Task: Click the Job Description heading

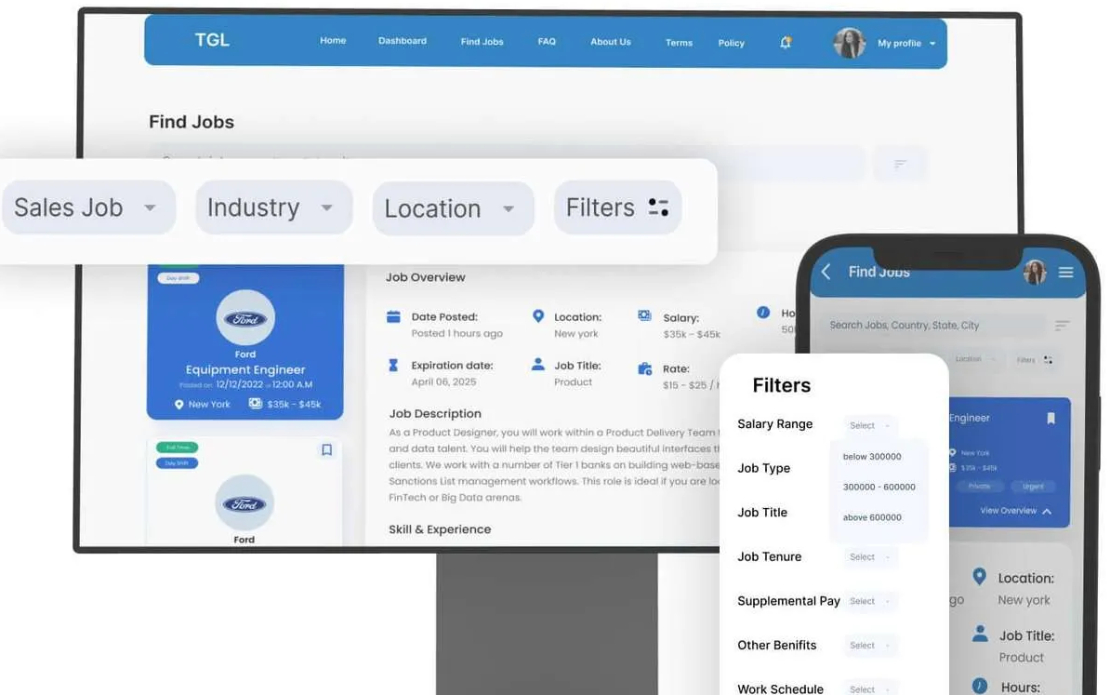Action: point(435,413)
